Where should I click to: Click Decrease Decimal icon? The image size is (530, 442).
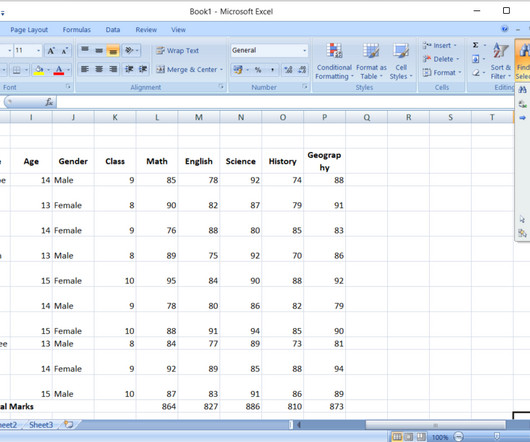pyautogui.click(x=302, y=70)
